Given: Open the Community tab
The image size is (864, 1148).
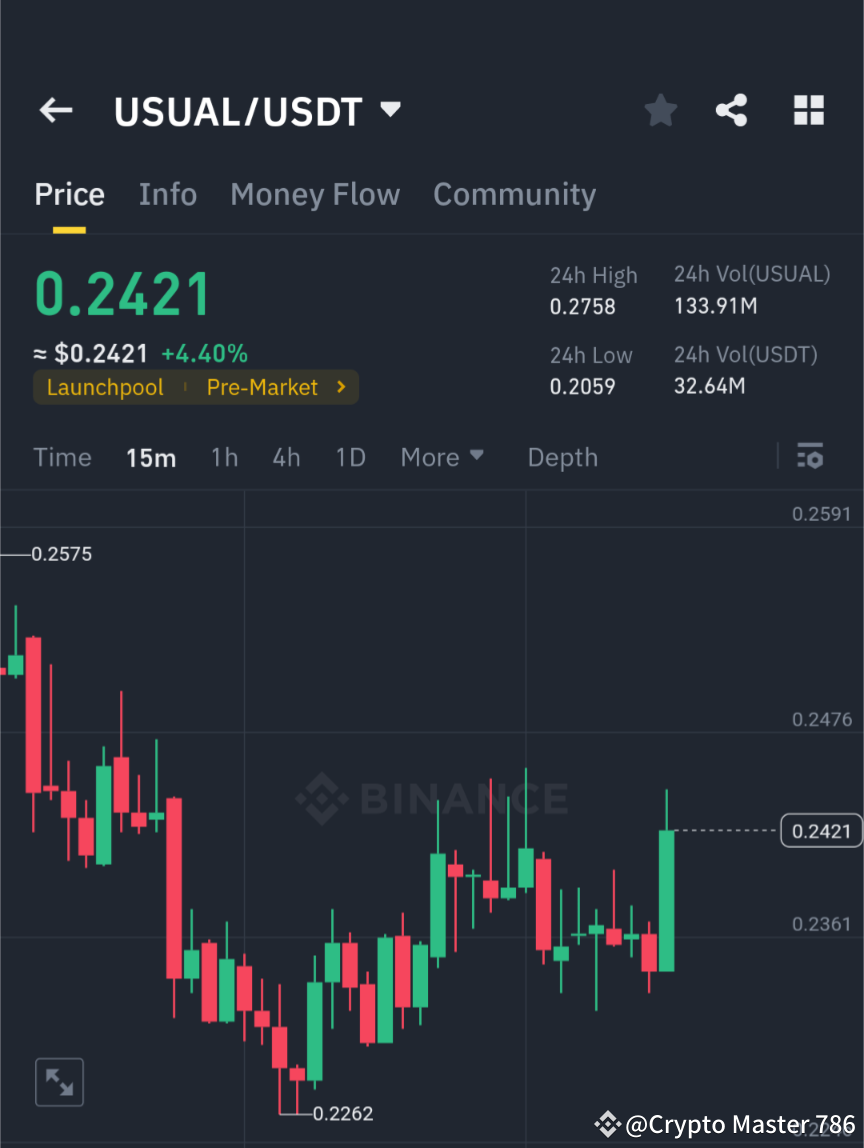Looking at the screenshot, I should [514, 194].
